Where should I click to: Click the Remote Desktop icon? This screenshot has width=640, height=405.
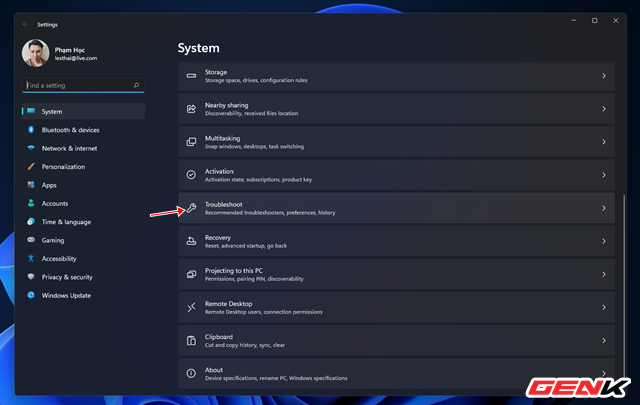point(191,307)
